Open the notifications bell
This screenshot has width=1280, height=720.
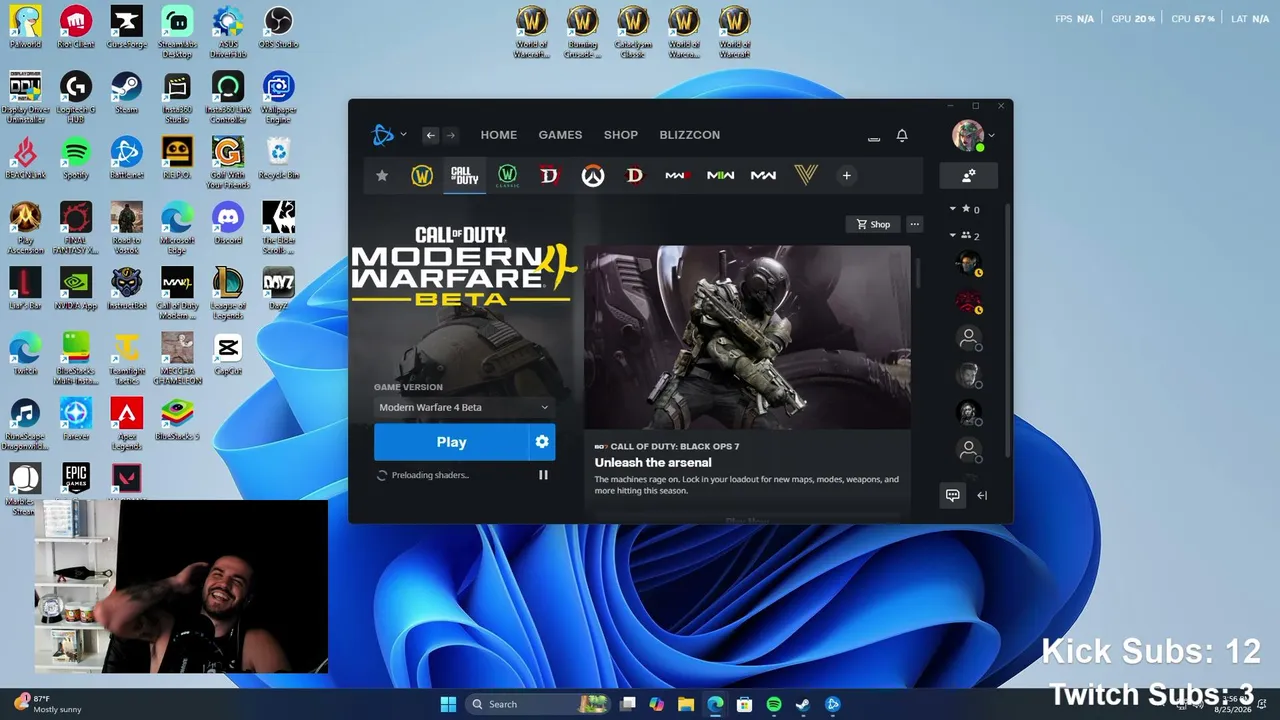902,135
